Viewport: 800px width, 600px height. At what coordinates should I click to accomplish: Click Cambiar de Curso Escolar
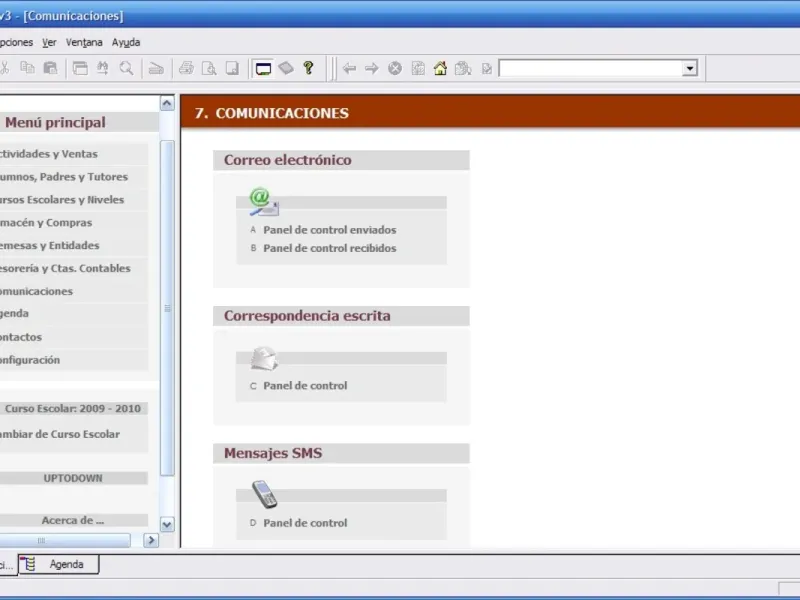tap(60, 434)
